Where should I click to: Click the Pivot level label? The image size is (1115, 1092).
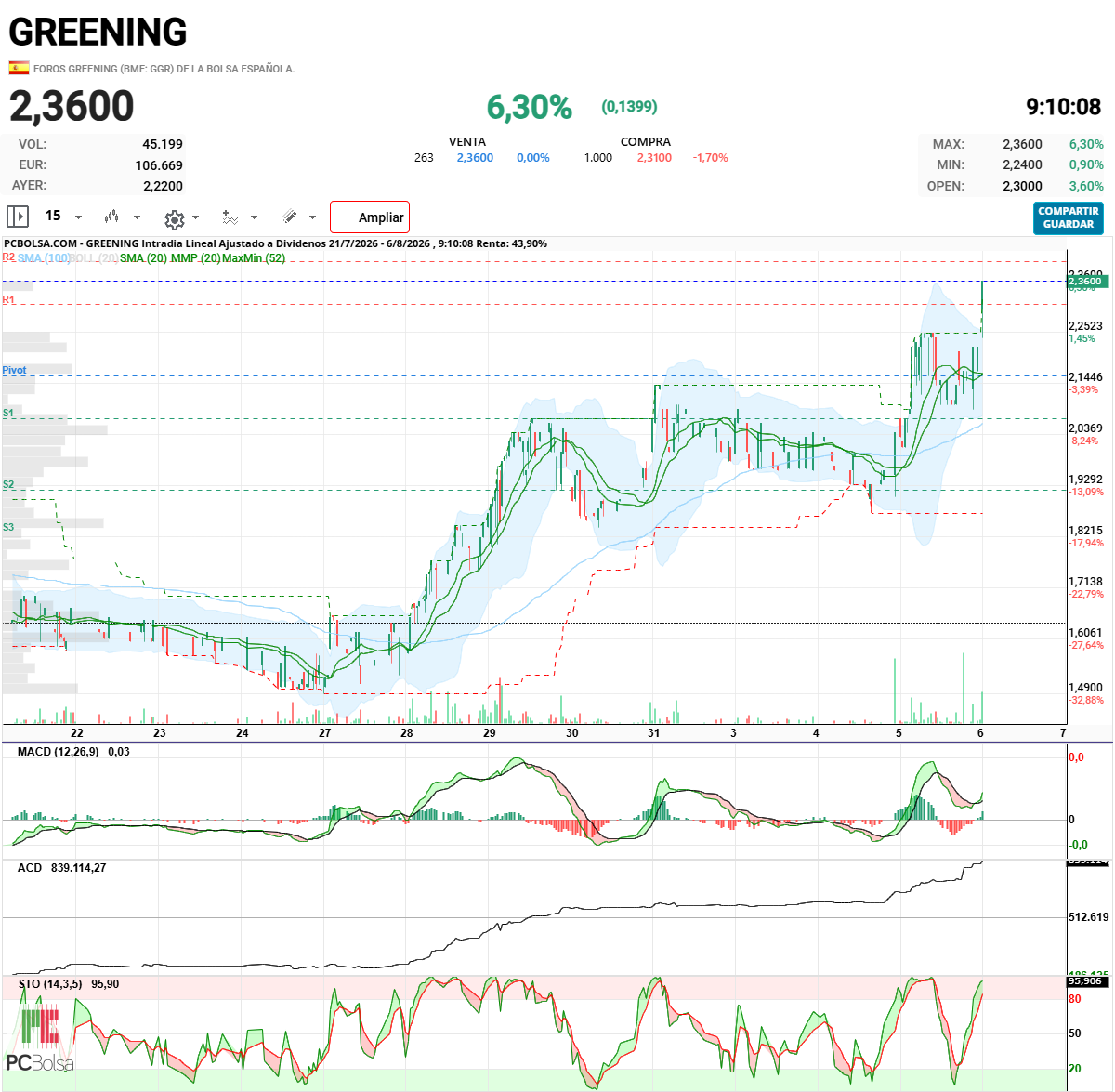click(x=14, y=370)
